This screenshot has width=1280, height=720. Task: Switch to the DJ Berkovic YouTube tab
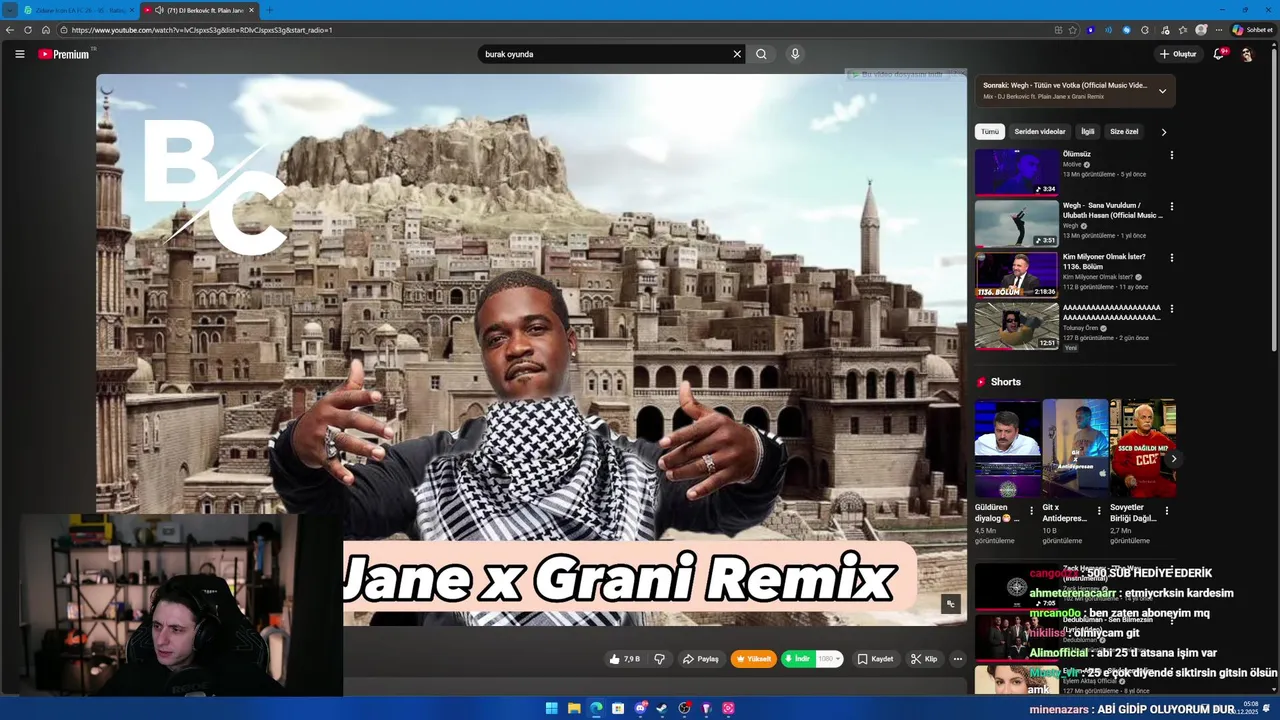click(198, 10)
